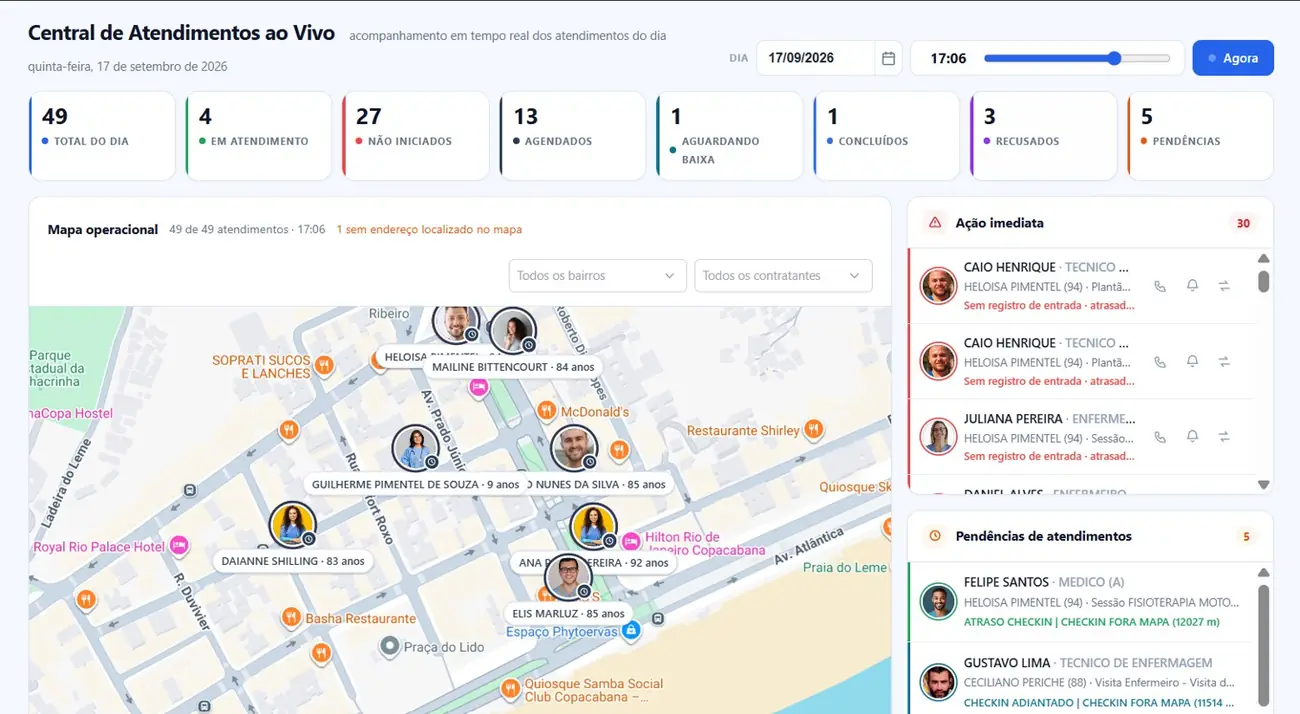Image resolution: width=1300 pixels, height=714 pixels.
Task: Click the pink lodging pin below Mailine label
Action: tap(479, 388)
